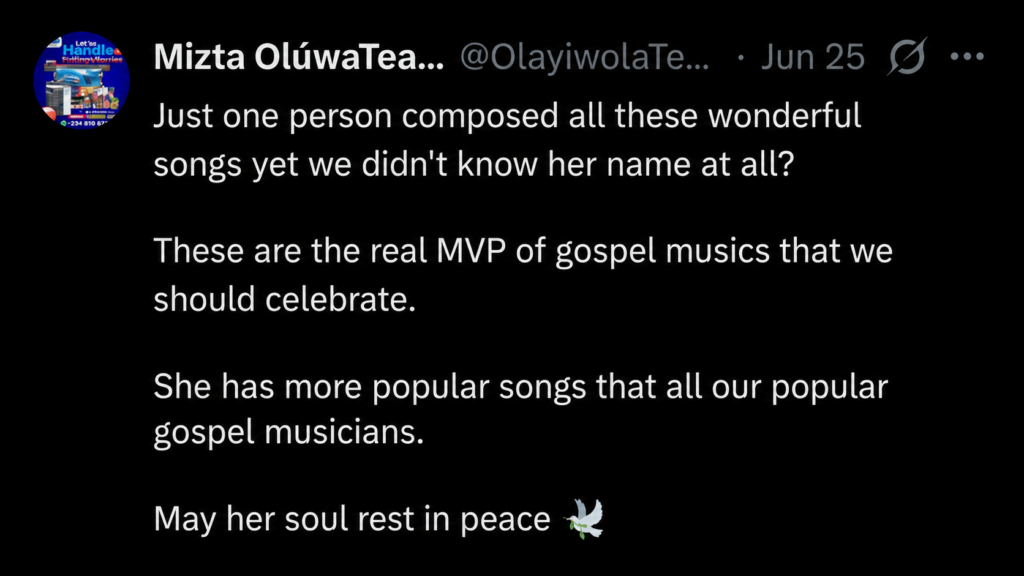Click the 'Handle' logo text inside the avatar
This screenshot has height=576, width=1024.
point(89,50)
